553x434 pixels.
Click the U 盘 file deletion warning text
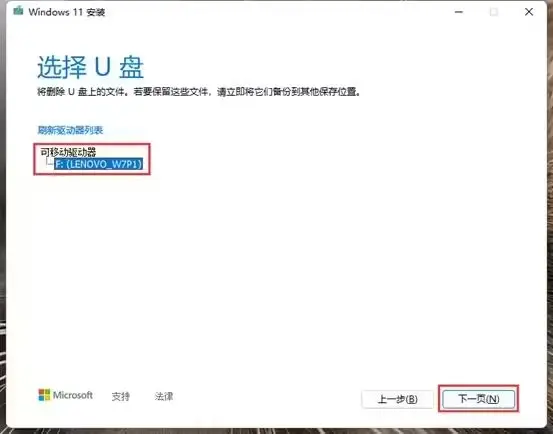(x=199, y=92)
